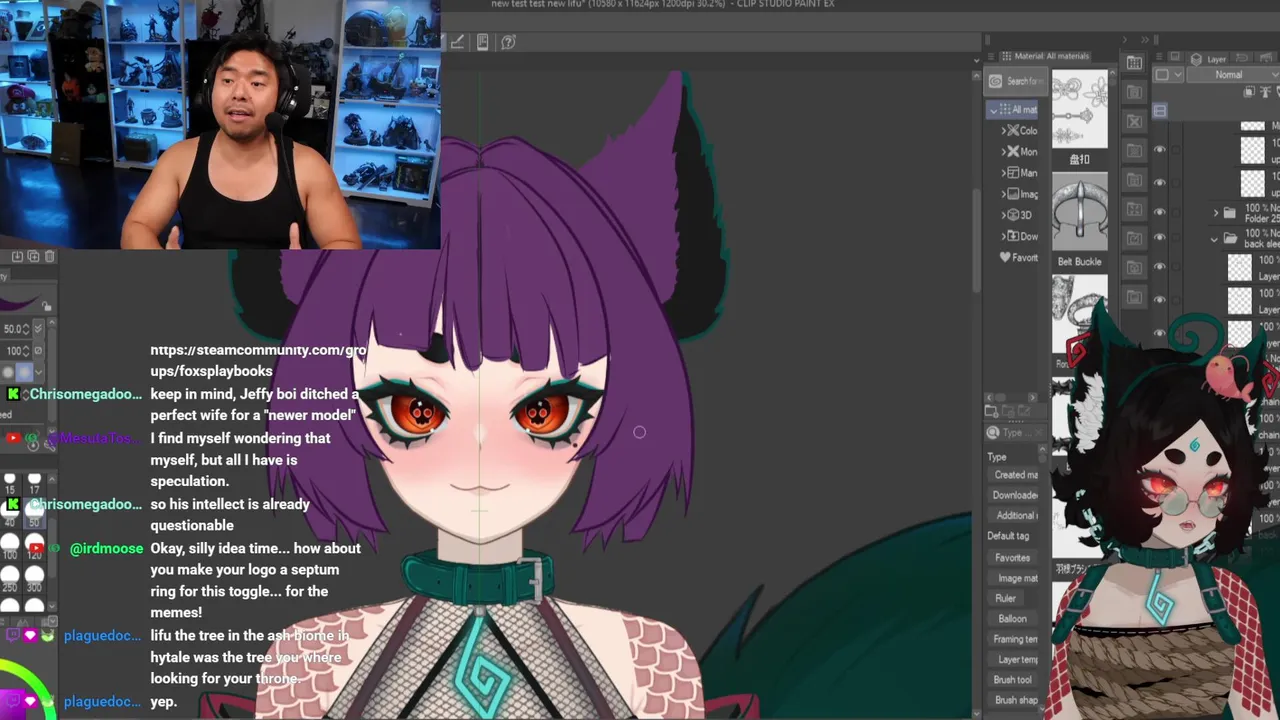Click the layer panel two-pane view icon
1280x720 pixels.
(1160, 111)
